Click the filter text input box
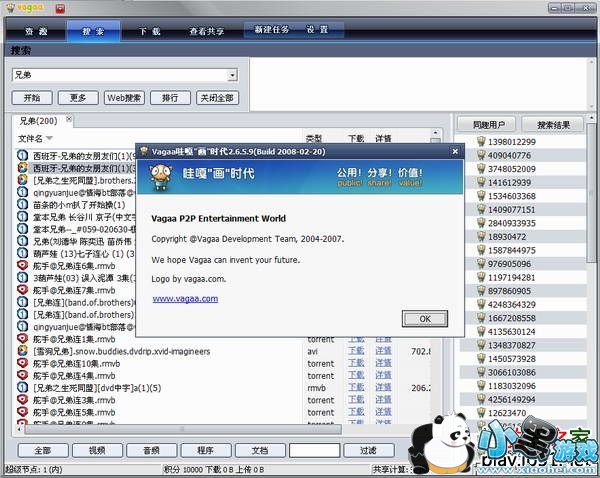Screen dimensions: 600x478 click(315, 450)
